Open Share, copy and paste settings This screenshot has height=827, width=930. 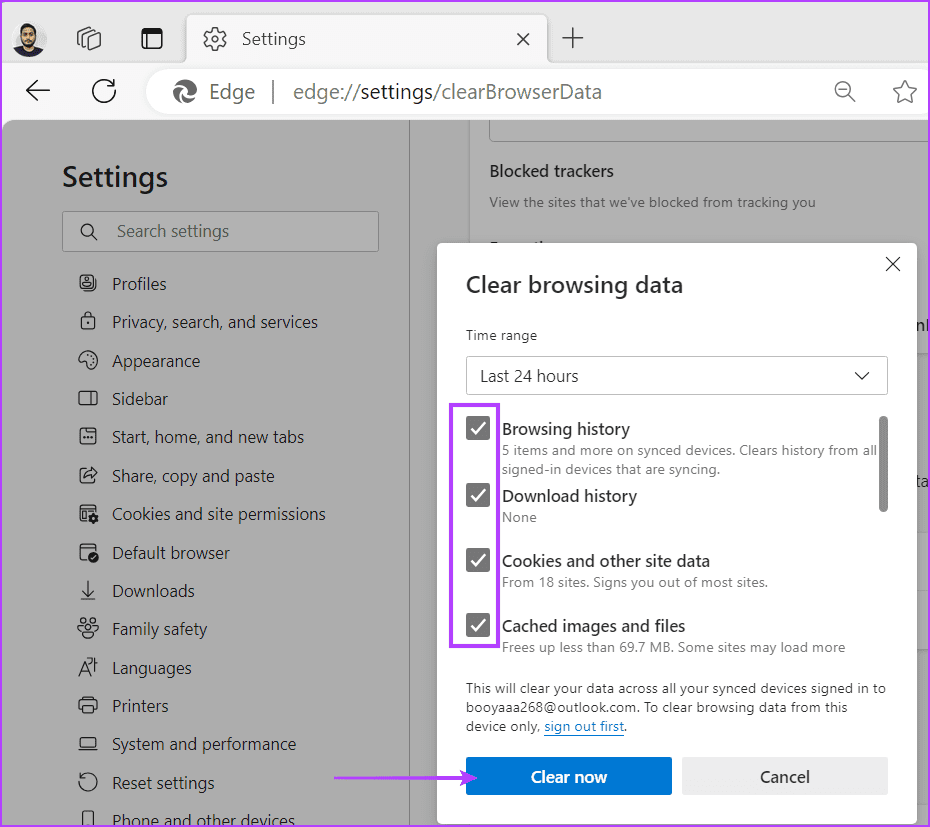(193, 476)
